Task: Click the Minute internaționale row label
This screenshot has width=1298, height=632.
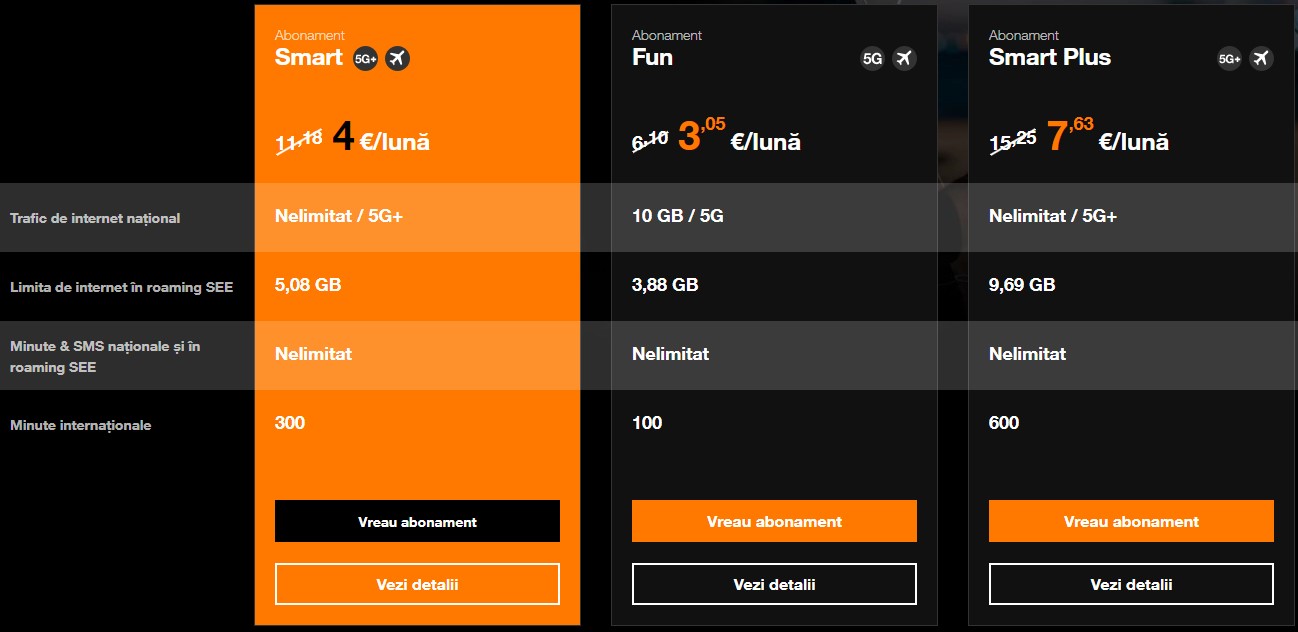Action: 81,425
